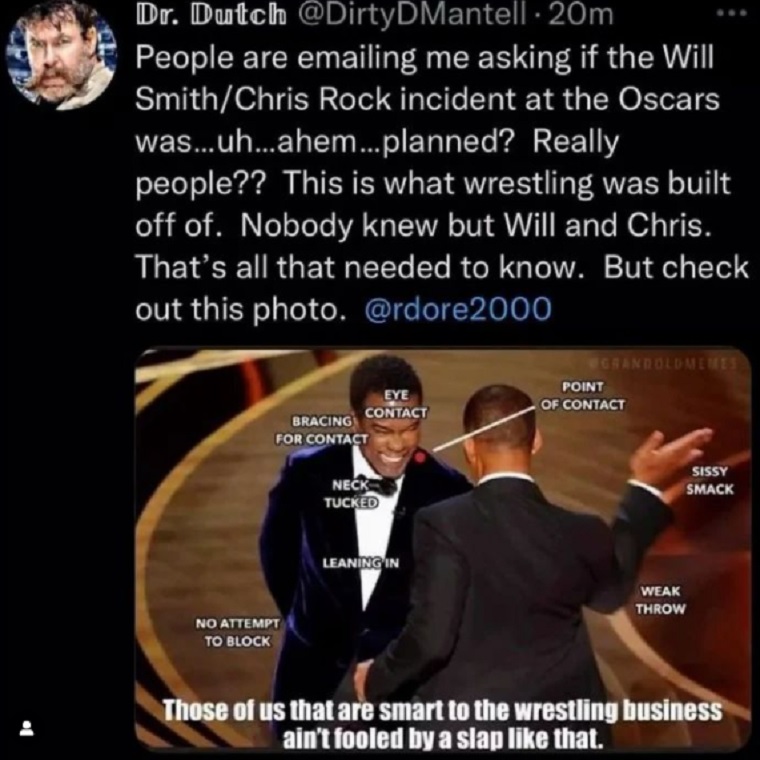The width and height of the screenshot is (760, 760).
Task: Open the @DirtyDMantell handle link
Action: point(412,15)
